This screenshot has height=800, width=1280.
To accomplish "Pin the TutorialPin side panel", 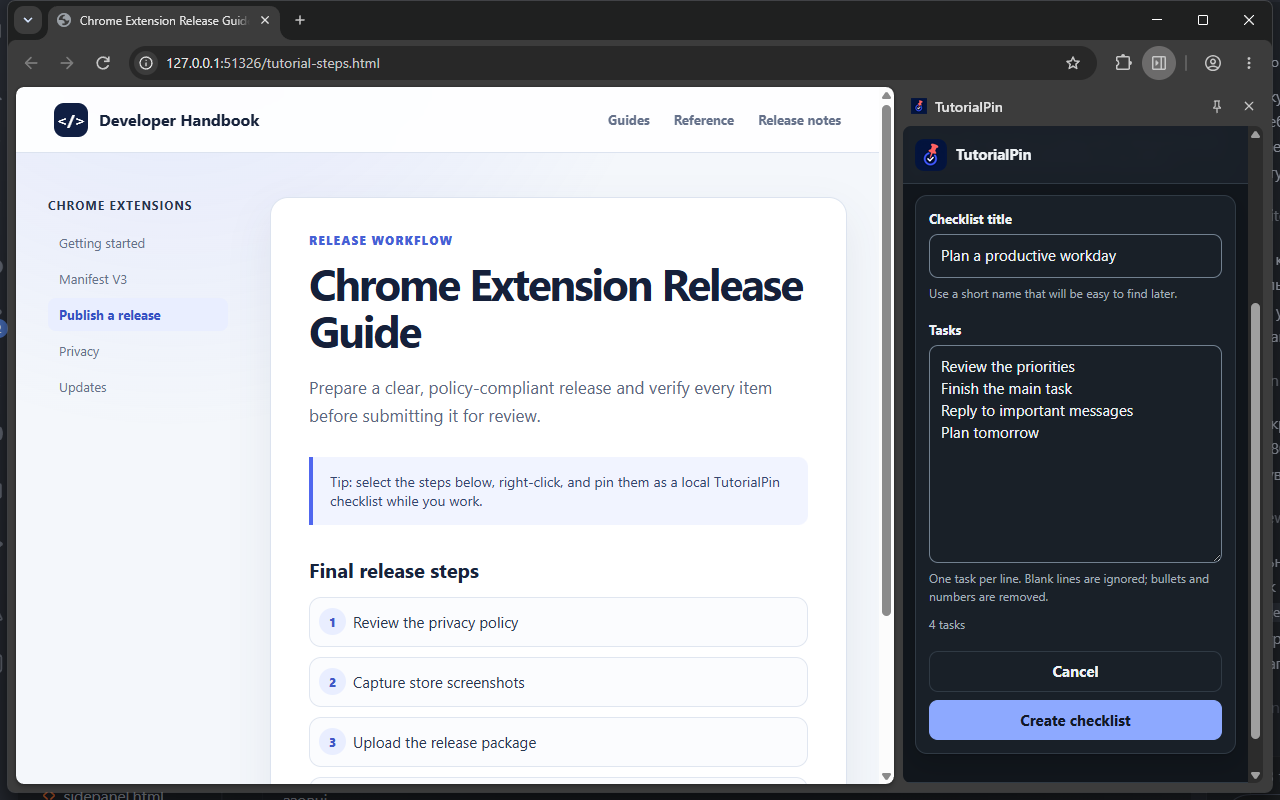I will coord(1217,106).
